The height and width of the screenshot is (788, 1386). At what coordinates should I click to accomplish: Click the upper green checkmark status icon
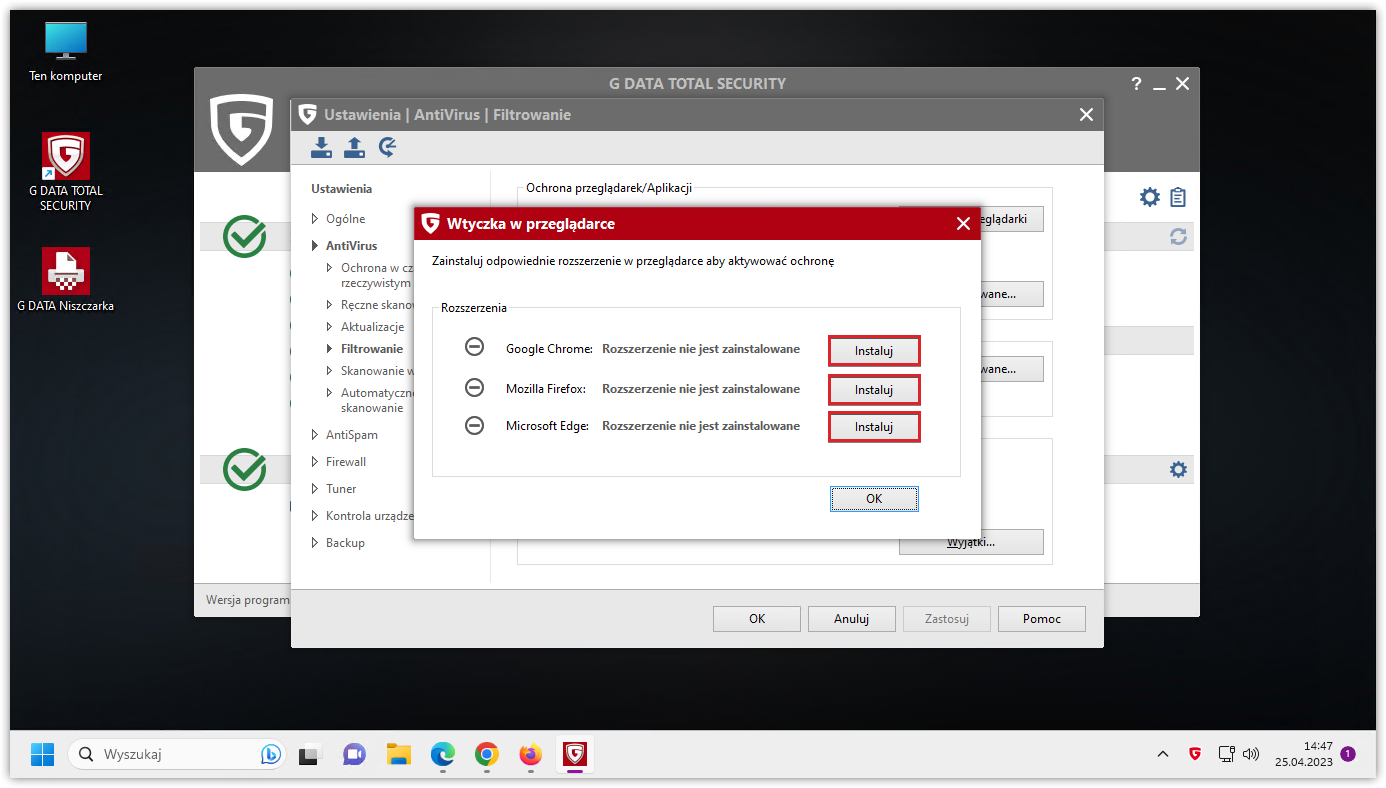[244, 236]
